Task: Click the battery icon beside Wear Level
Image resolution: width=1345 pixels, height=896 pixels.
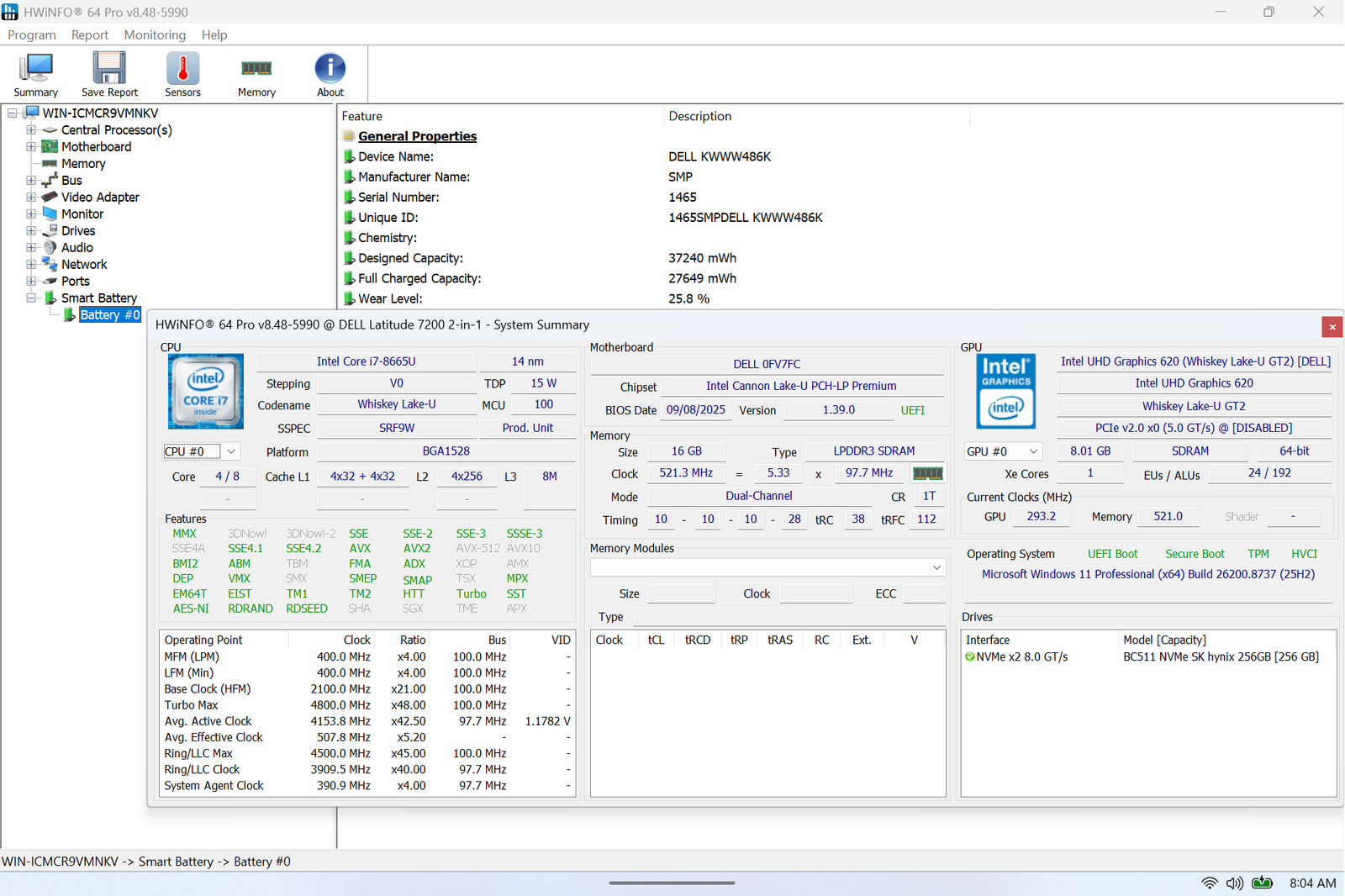Action: tap(349, 298)
